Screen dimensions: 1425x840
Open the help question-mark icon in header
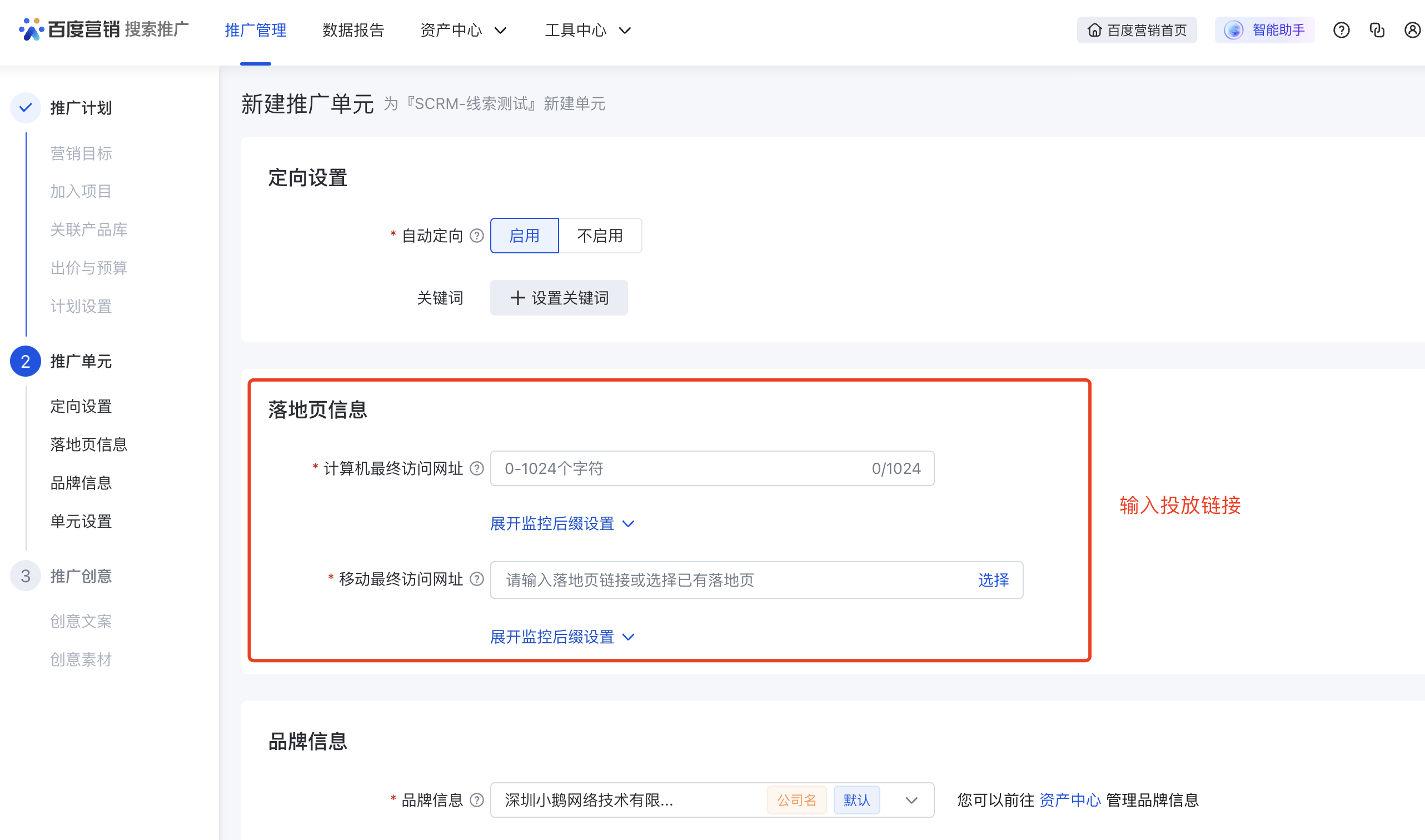point(1341,30)
